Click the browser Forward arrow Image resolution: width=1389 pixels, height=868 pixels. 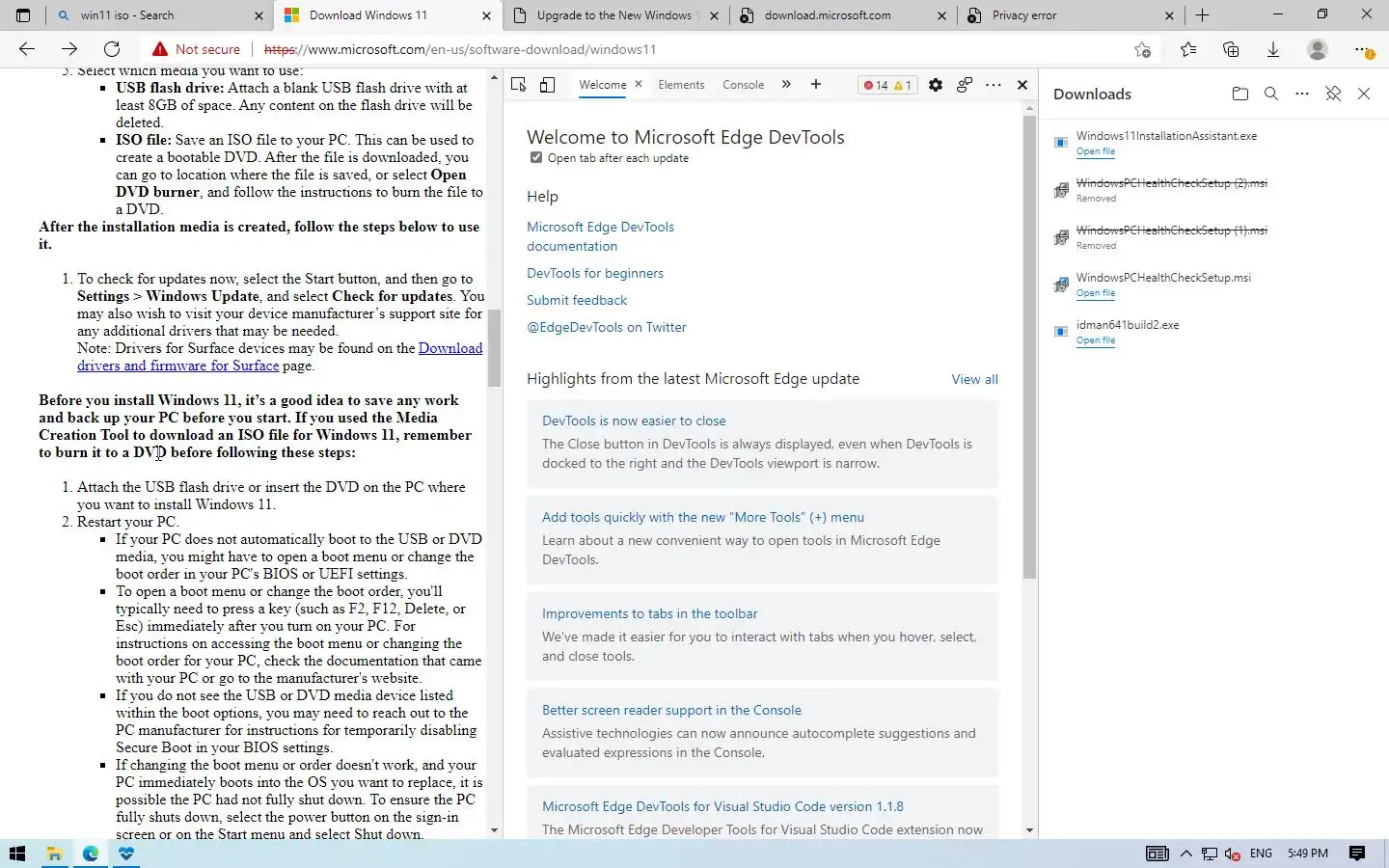coord(69,49)
